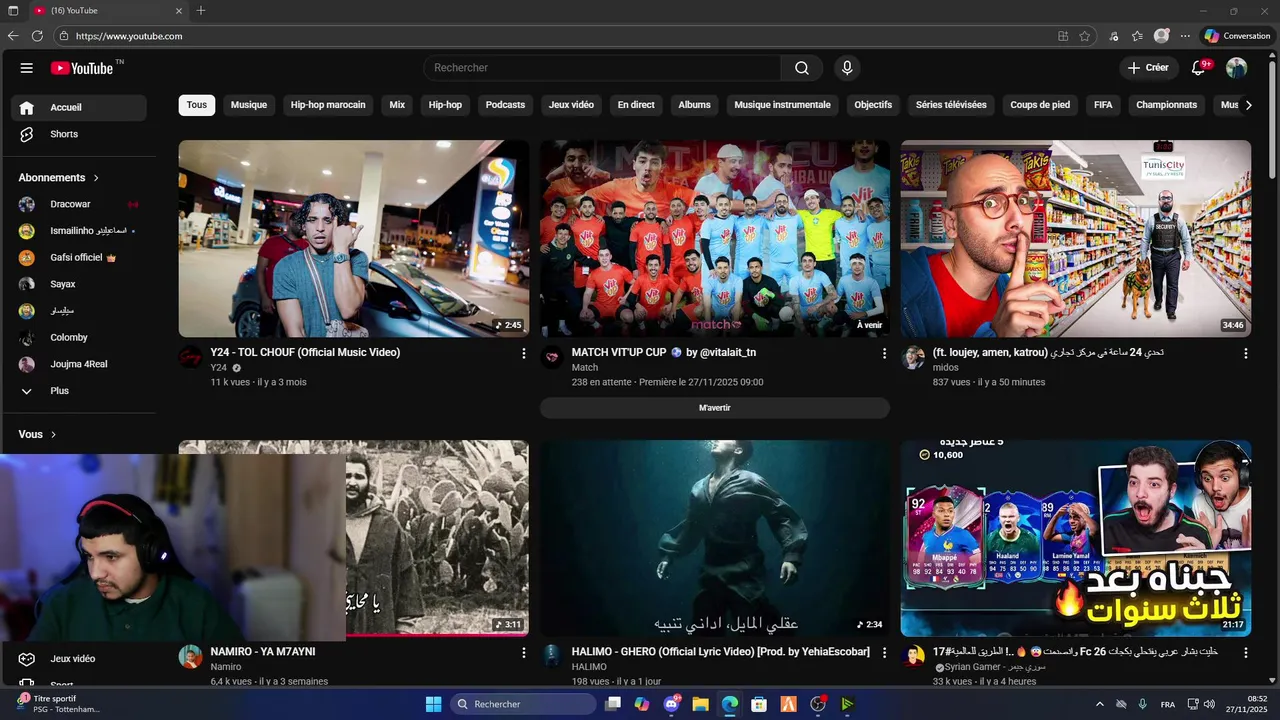Expand Plus to show more subscriptions
Image resolution: width=1280 pixels, height=720 pixels.
[x=79, y=391]
